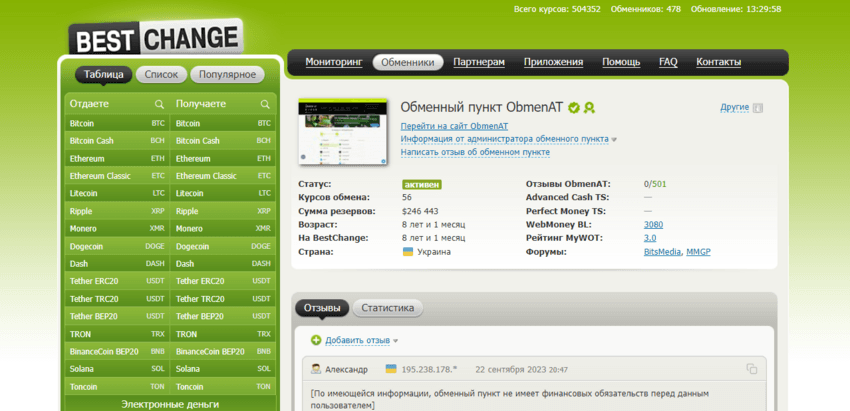Click search icon in Отдаете column
This screenshot has width=850, height=411.
pyautogui.click(x=159, y=104)
